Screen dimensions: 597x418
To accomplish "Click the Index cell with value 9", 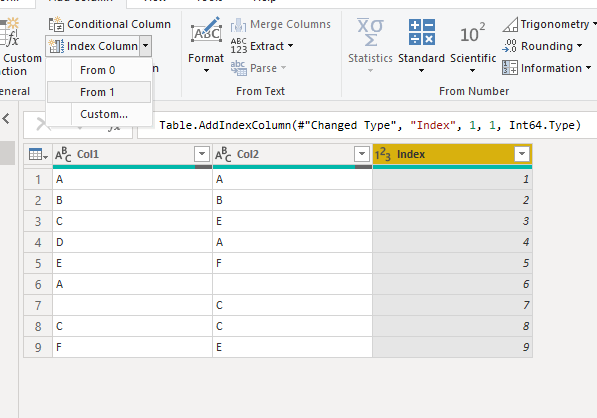I will pyautogui.click(x=452, y=347).
